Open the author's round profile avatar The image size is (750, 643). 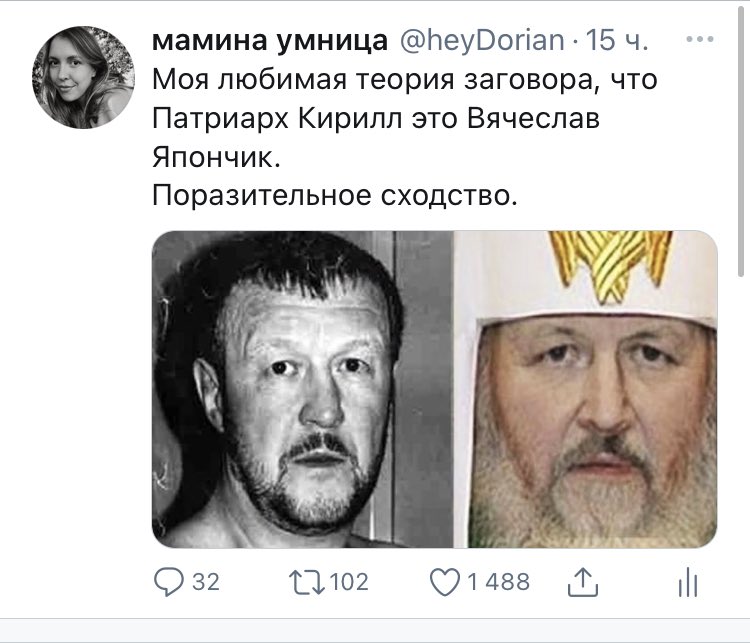[x=83, y=77]
